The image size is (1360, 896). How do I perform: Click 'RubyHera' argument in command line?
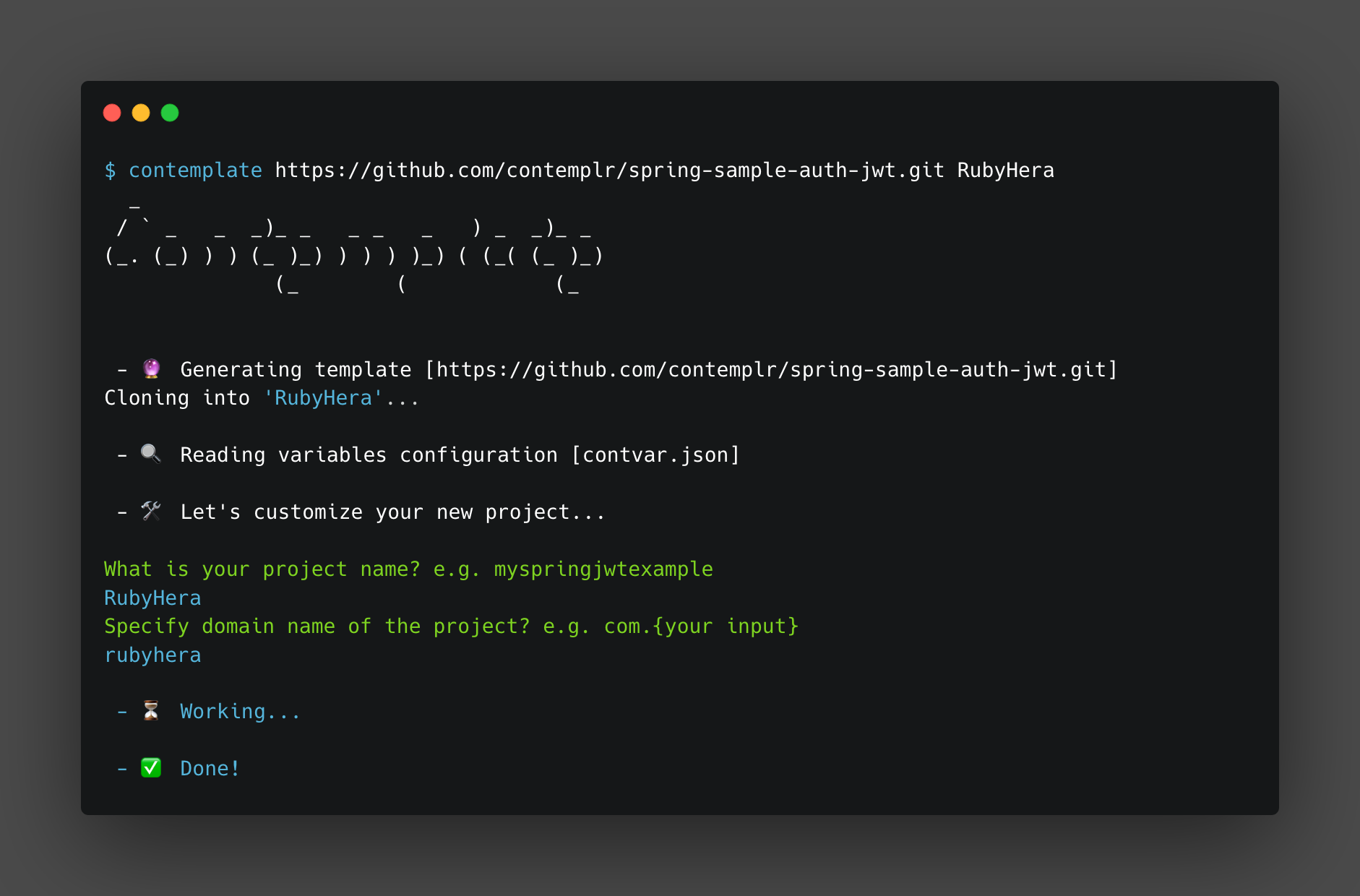click(x=1005, y=171)
